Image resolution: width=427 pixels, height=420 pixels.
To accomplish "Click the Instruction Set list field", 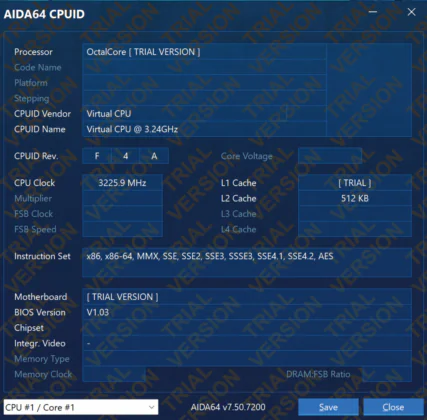I will (x=247, y=263).
